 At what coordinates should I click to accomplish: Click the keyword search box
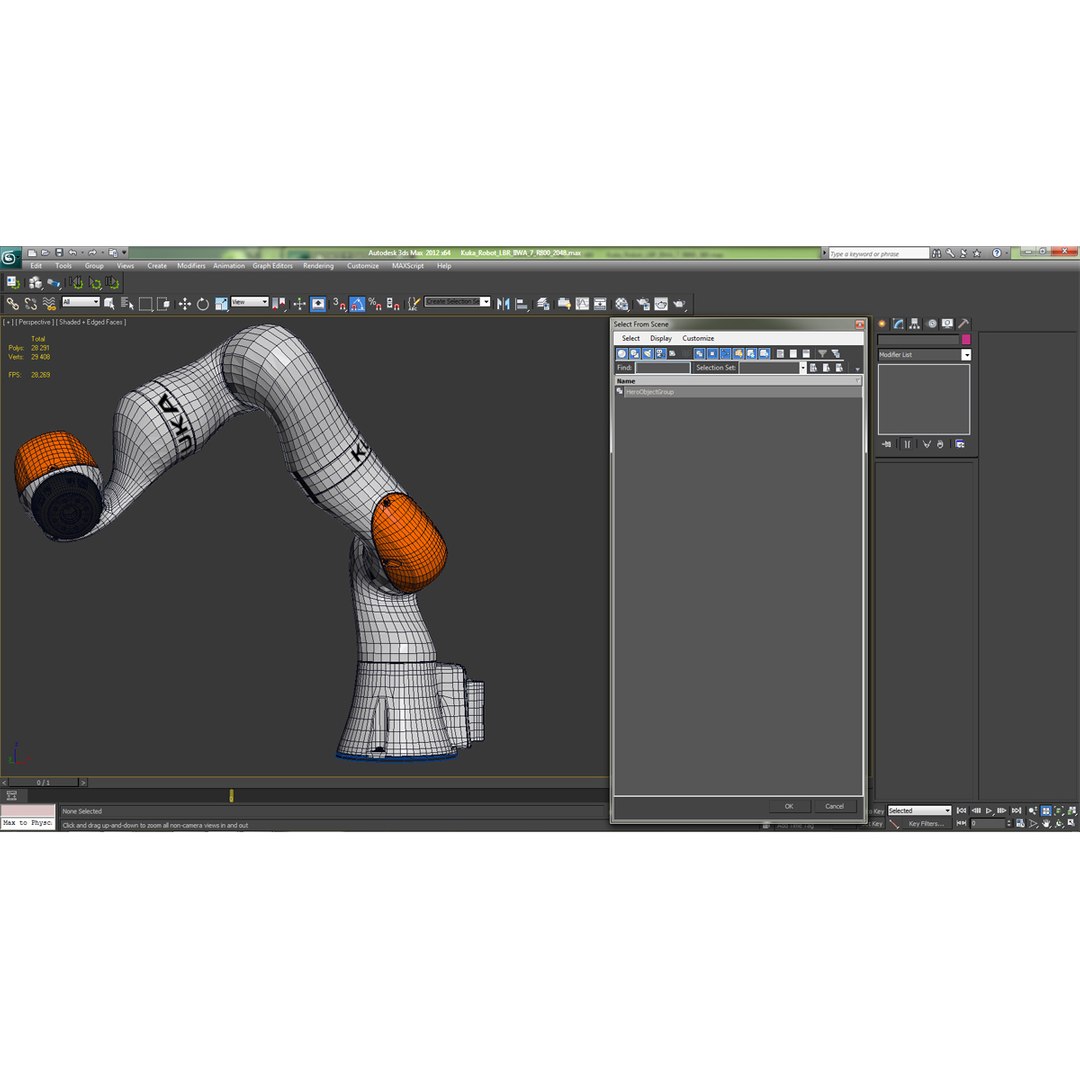tap(878, 253)
